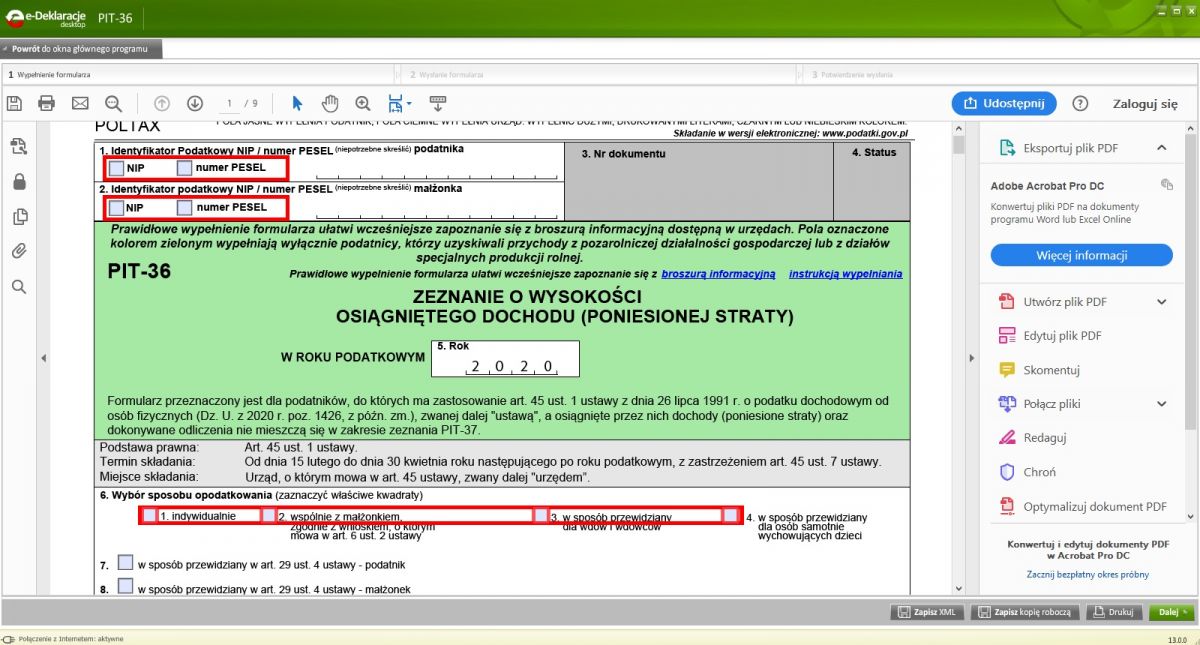Zoom in with plus magnifier
Image resolution: width=1200 pixels, height=645 pixels.
[x=363, y=103]
